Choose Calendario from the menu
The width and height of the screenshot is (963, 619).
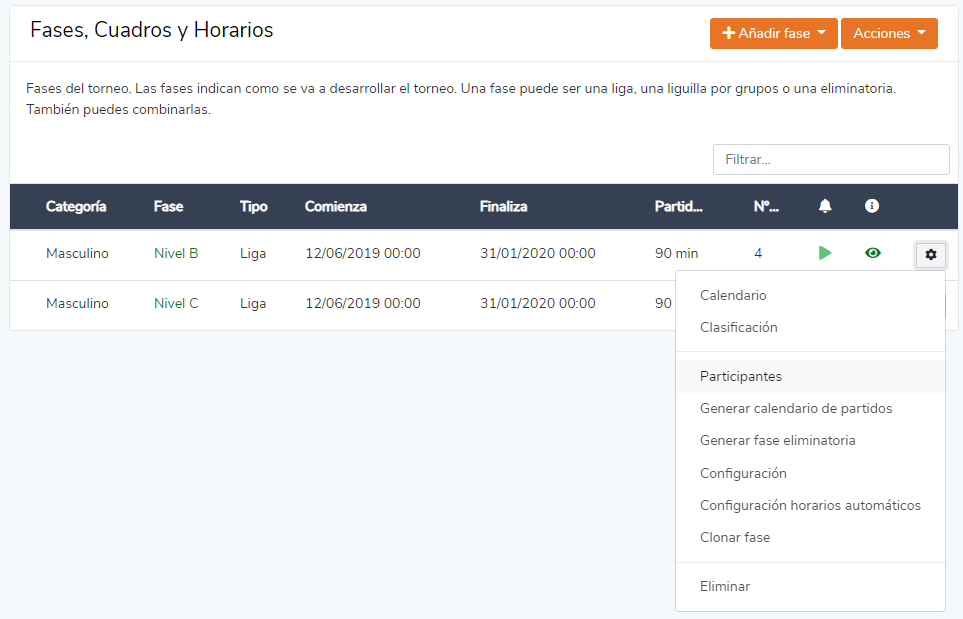pos(810,295)
